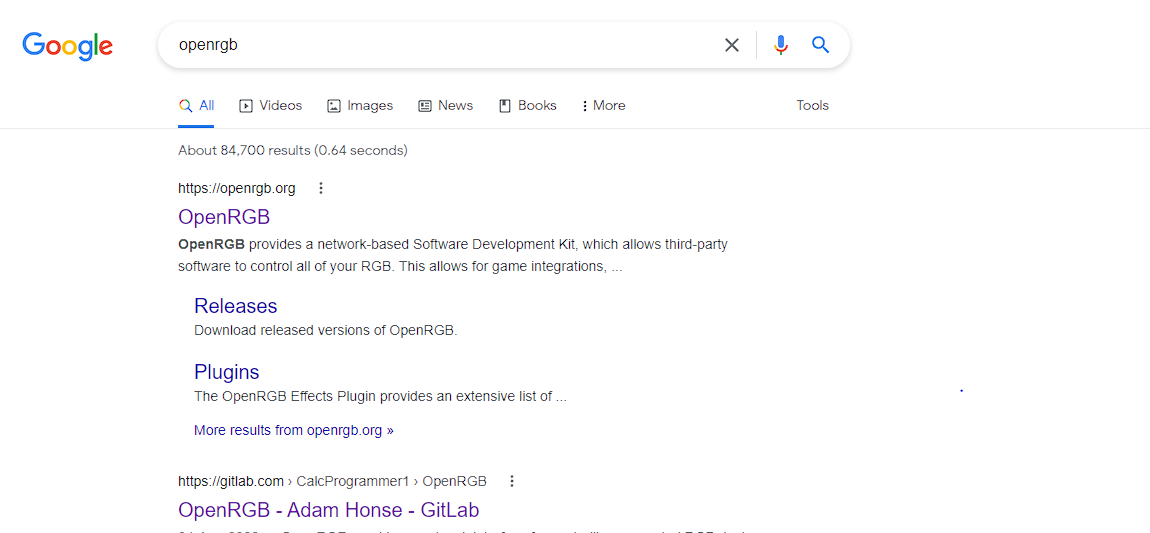Click the OpenRGB Effects Plugin description text
The height and width of the screenshot is (533, 1150).
click(x=380, y=397)
